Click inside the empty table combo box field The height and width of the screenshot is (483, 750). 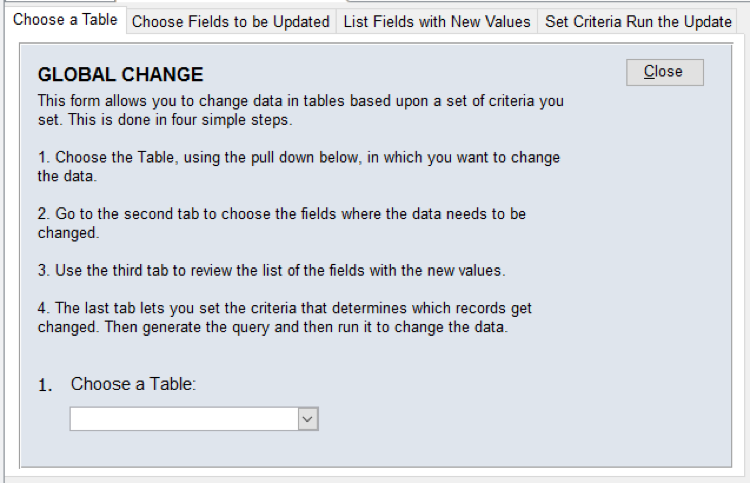click(183, 419)
